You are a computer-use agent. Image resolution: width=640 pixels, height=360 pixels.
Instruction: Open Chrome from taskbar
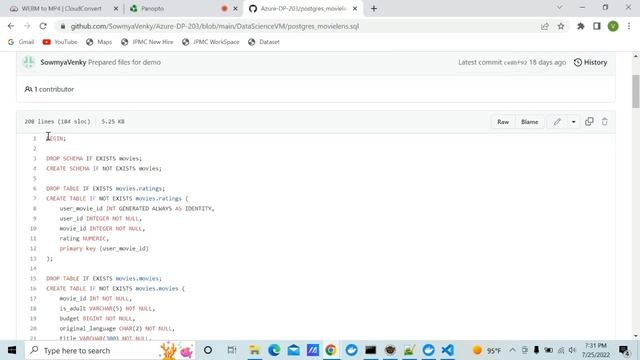tap(331, 350)
